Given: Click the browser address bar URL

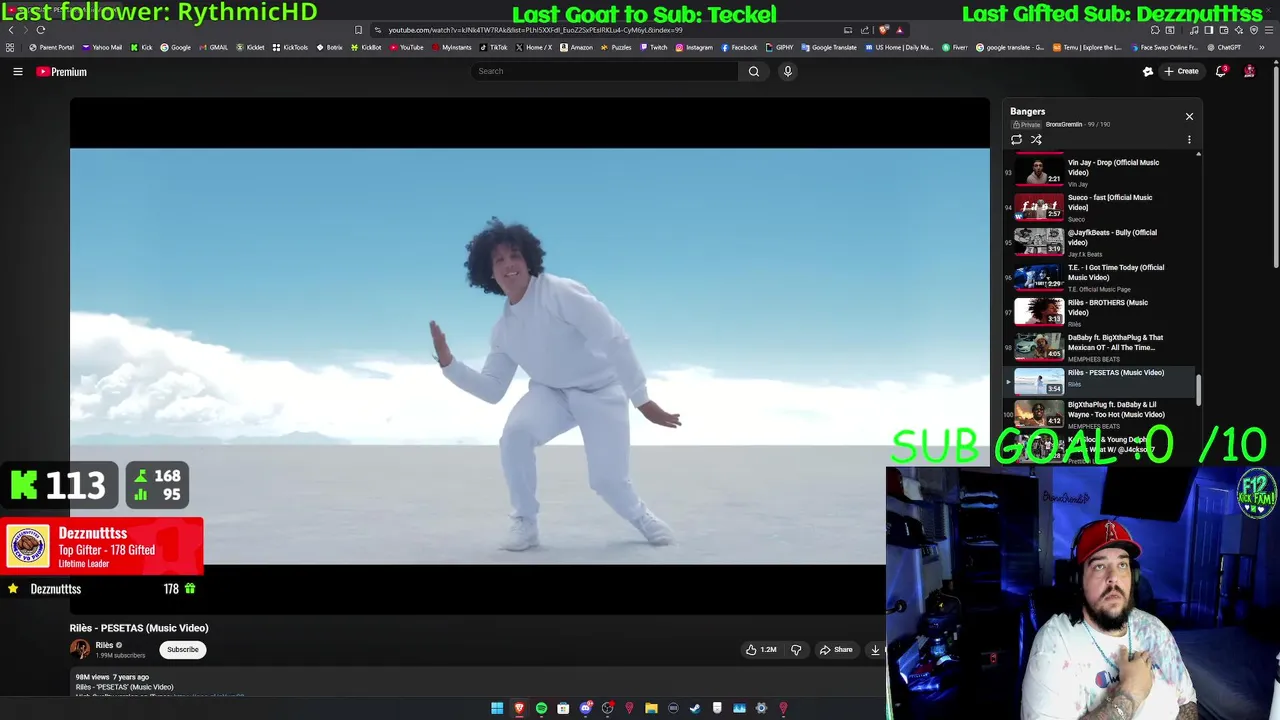Looking at the screenshot, I should click(535, 30).
